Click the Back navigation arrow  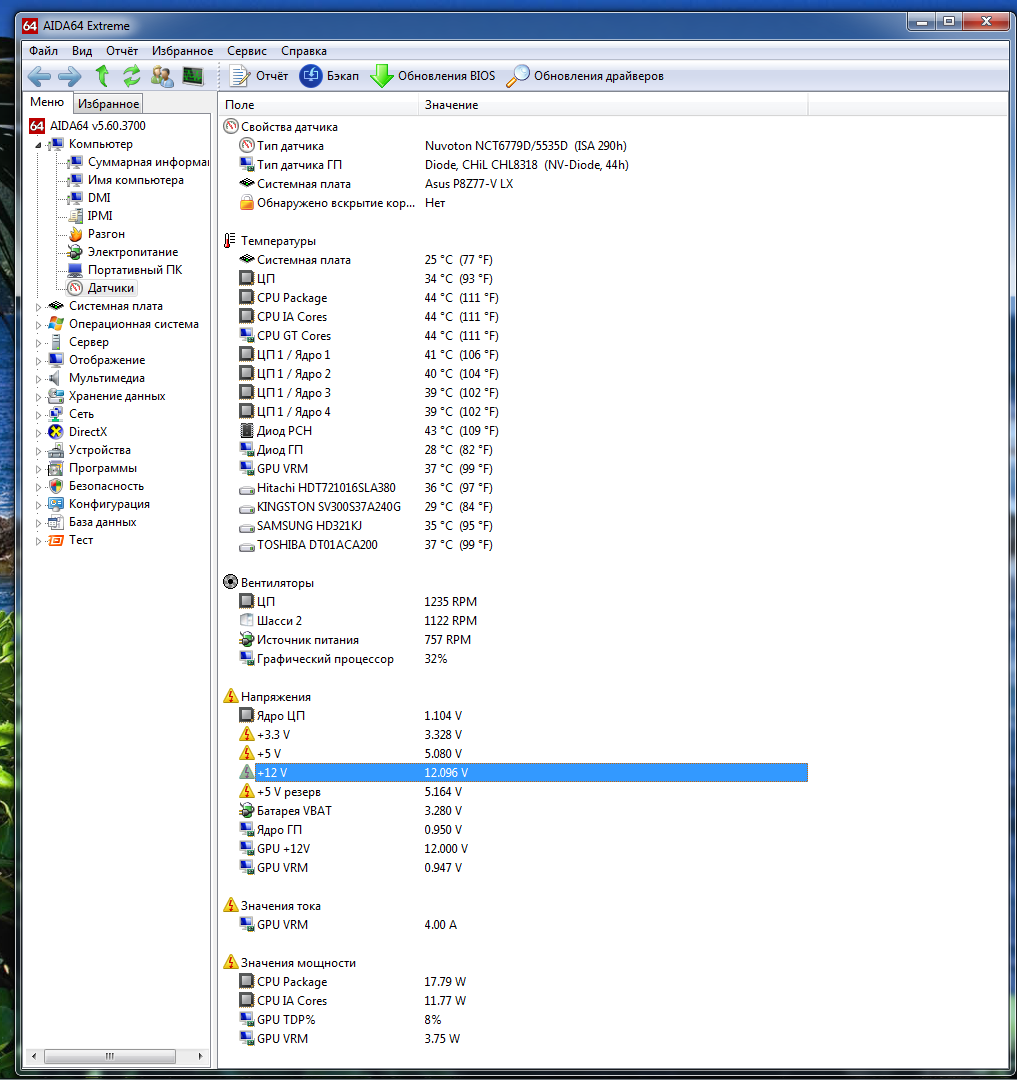tap(39, 76)
